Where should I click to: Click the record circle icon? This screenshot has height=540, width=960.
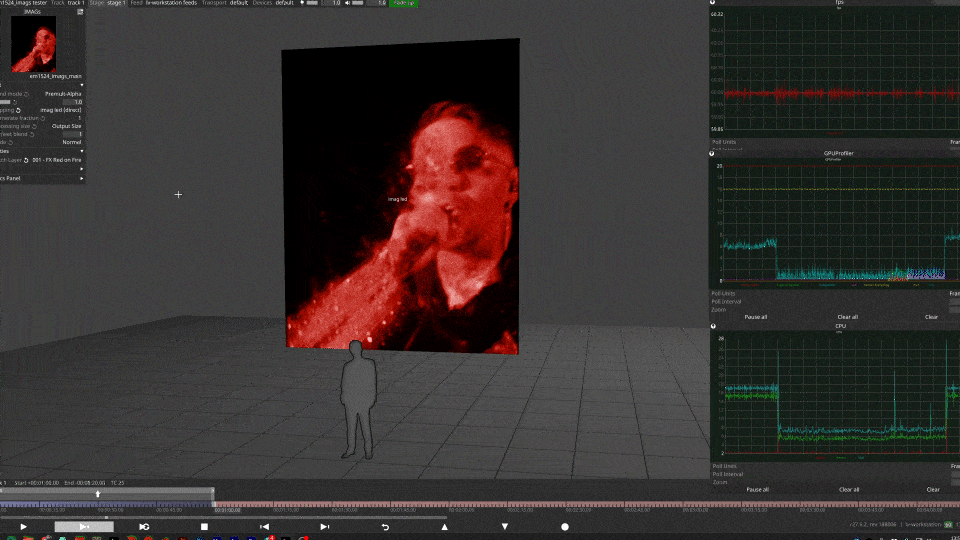click(x=564, y=527)
